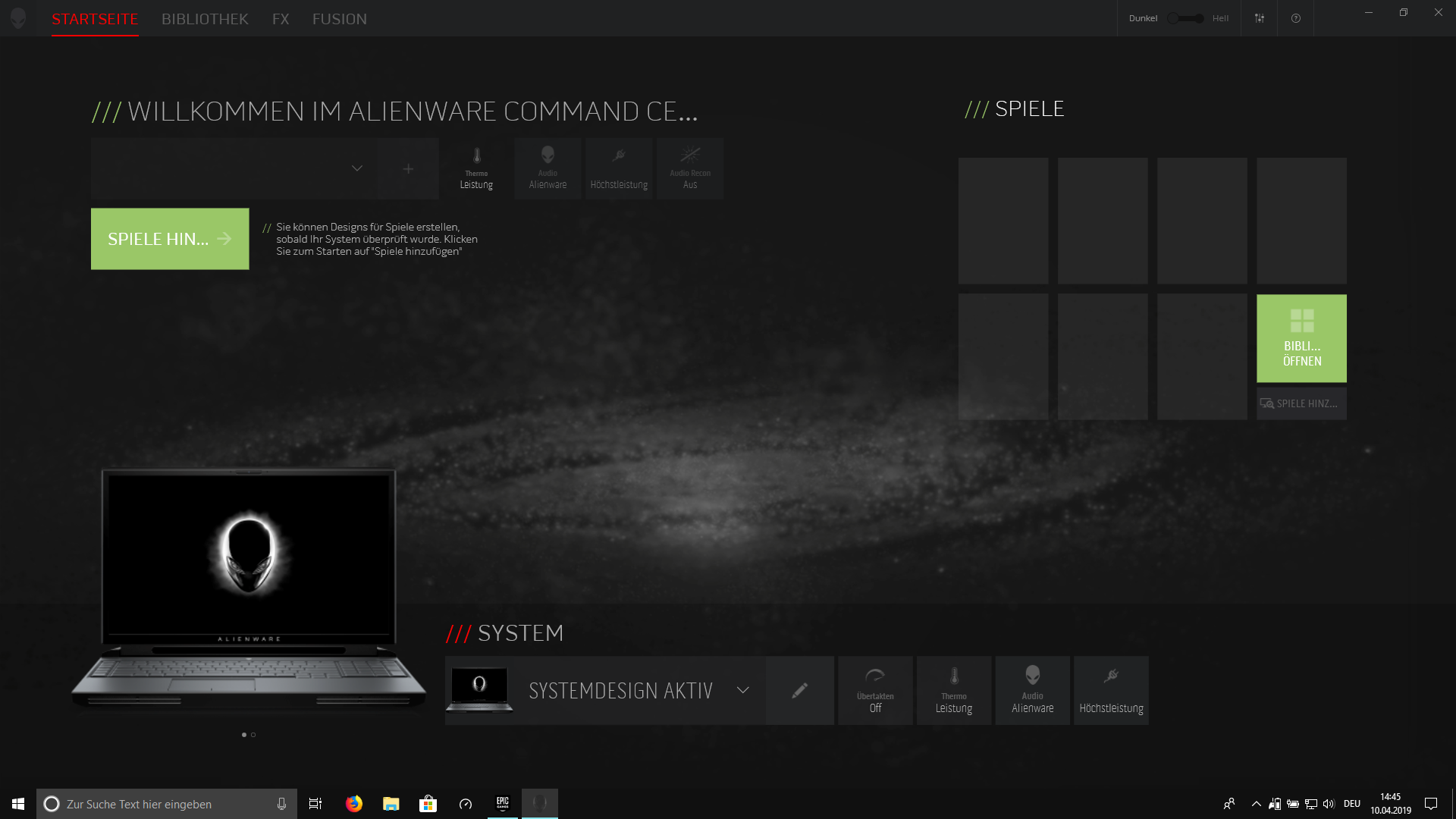Viewport: 1456px width, 819px height.
Task: Click the Alienware head logo in the header
Action: coord(18,18)
